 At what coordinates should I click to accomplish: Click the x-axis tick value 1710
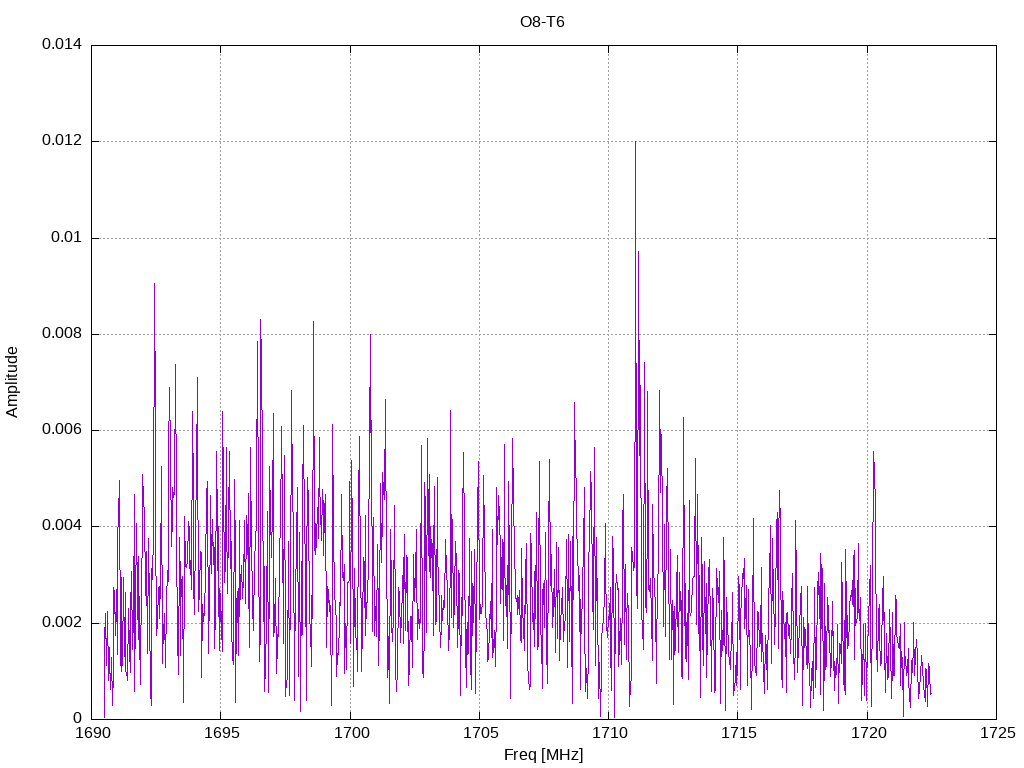pos(610,733)
